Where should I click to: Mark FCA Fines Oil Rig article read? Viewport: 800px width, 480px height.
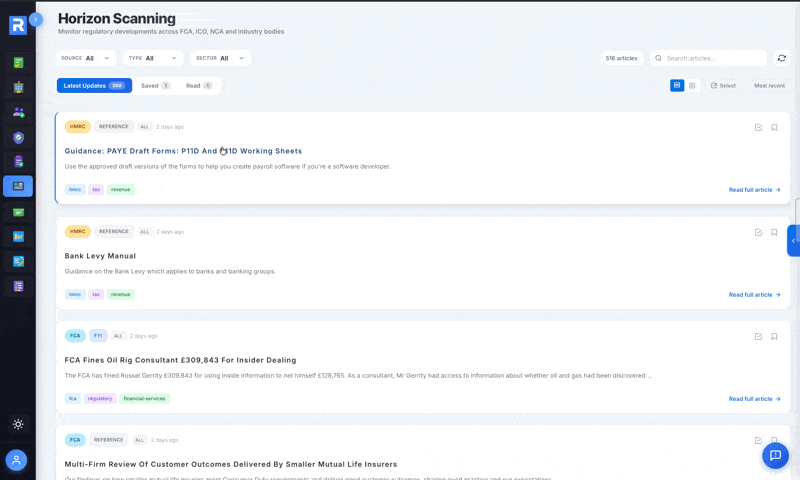pos(758,337)
